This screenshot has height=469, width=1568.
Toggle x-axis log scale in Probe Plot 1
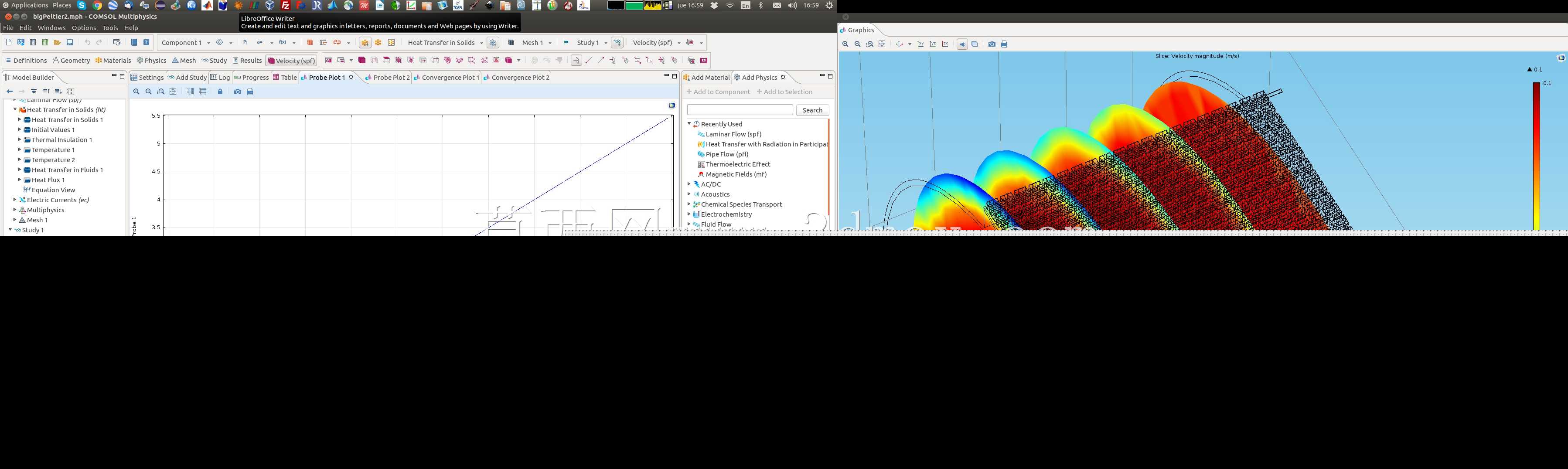tap(191, 92)
